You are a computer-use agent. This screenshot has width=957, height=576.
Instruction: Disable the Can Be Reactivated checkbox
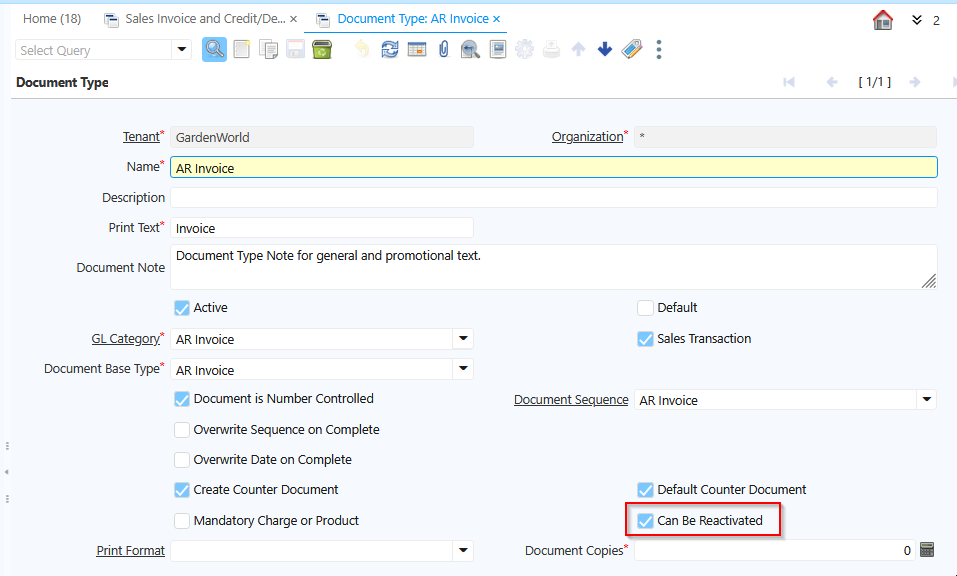[645, 519]
